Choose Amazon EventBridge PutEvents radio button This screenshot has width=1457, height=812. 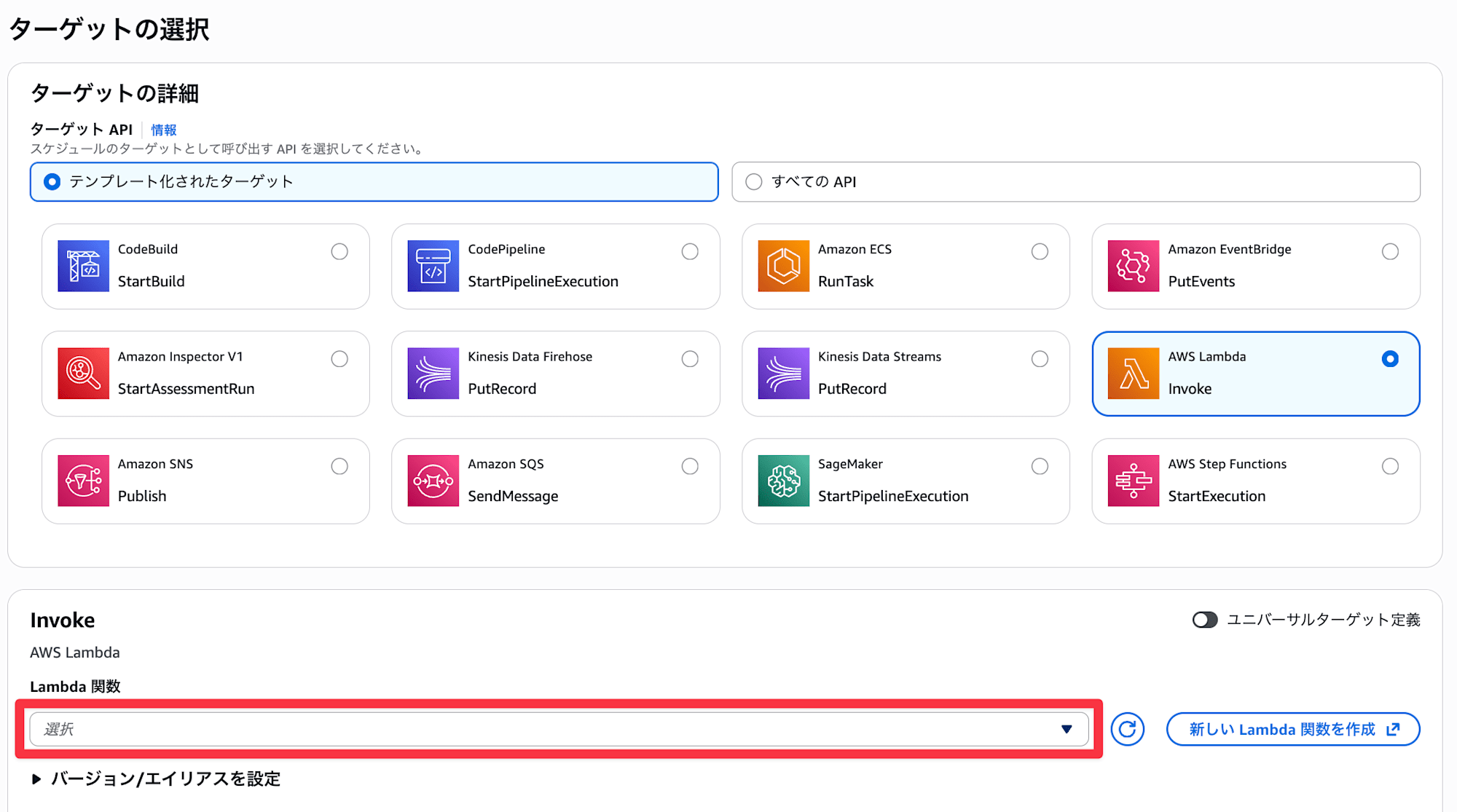(1390, 251)
